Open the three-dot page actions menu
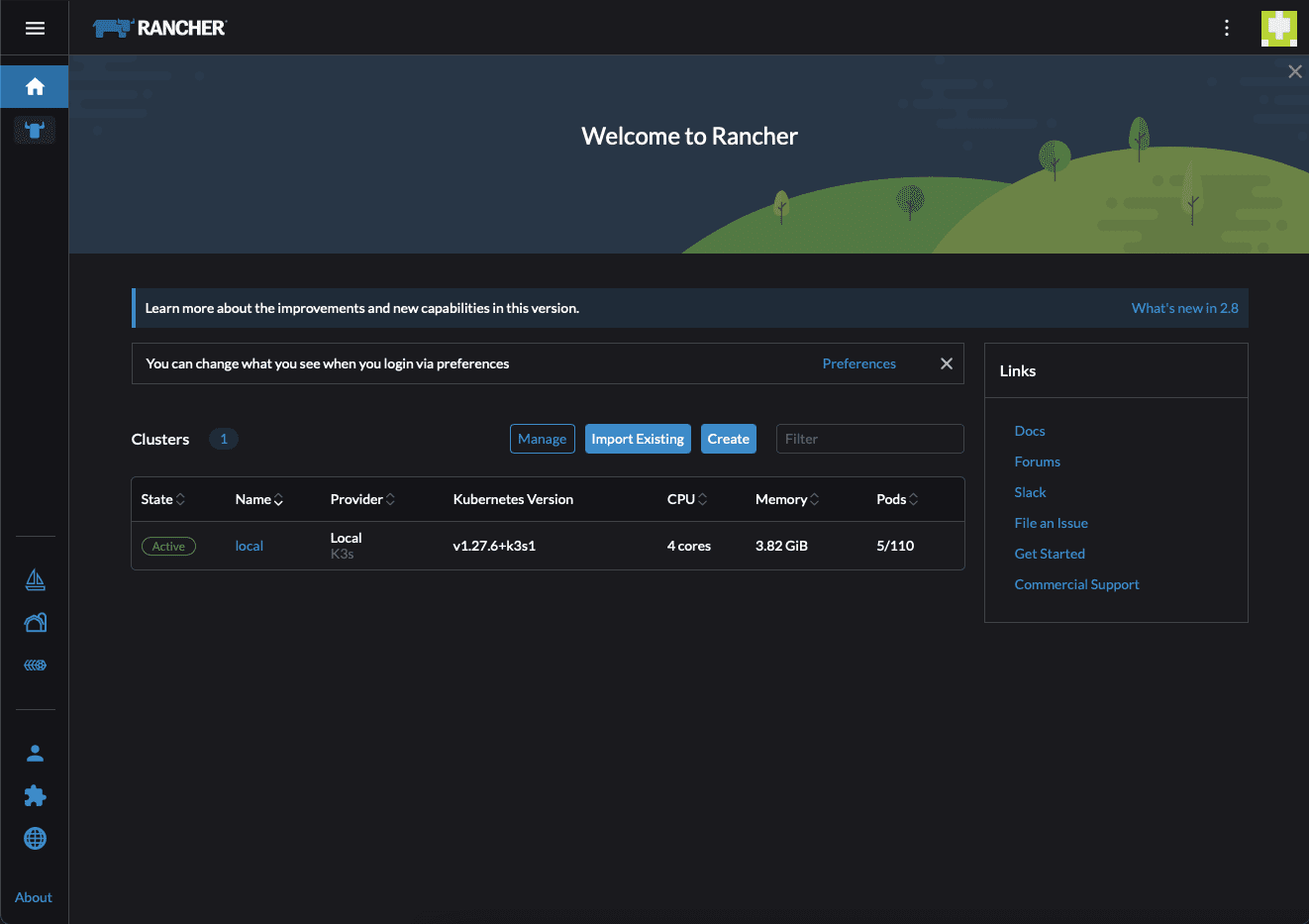This screenshot has height=924, width=1309. 1226,28
